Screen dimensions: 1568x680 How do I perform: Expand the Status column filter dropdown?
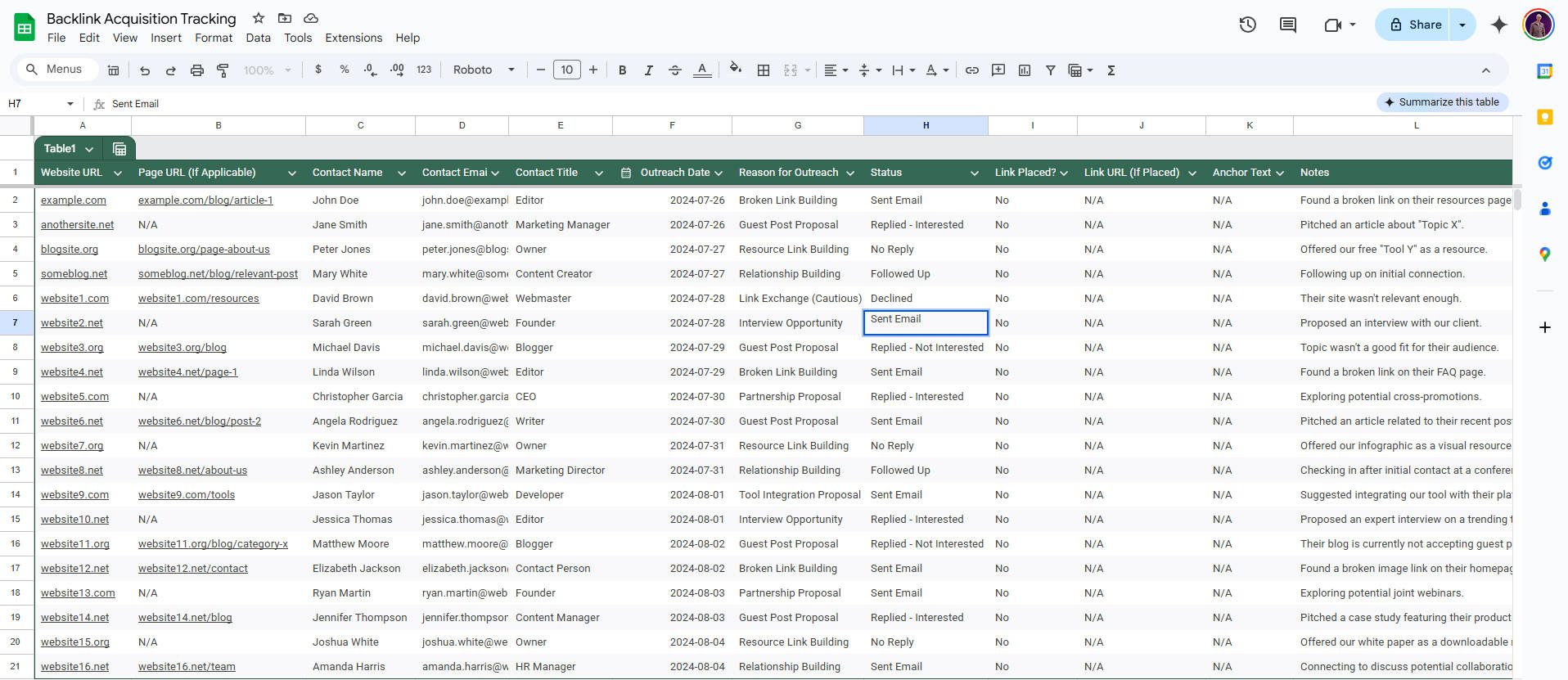tap(974, 173)
